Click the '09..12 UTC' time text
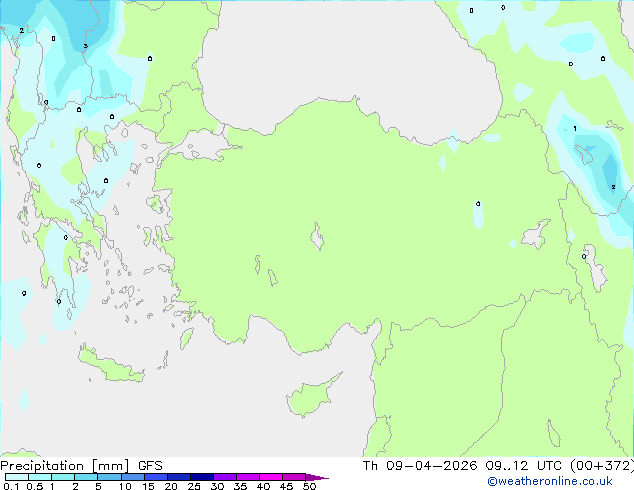 [x=524, y=466]
